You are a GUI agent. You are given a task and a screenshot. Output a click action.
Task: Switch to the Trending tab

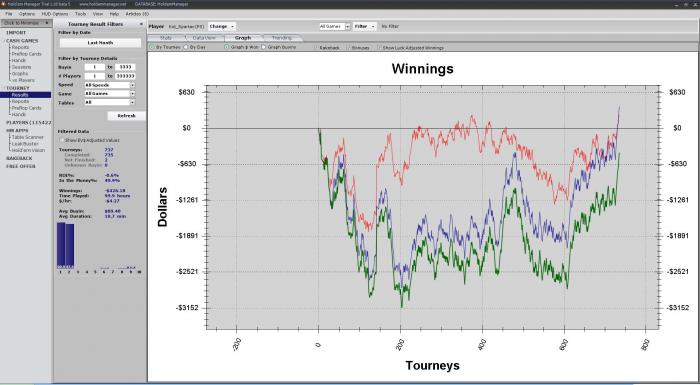pyautogui.click(x=282, y=38)
